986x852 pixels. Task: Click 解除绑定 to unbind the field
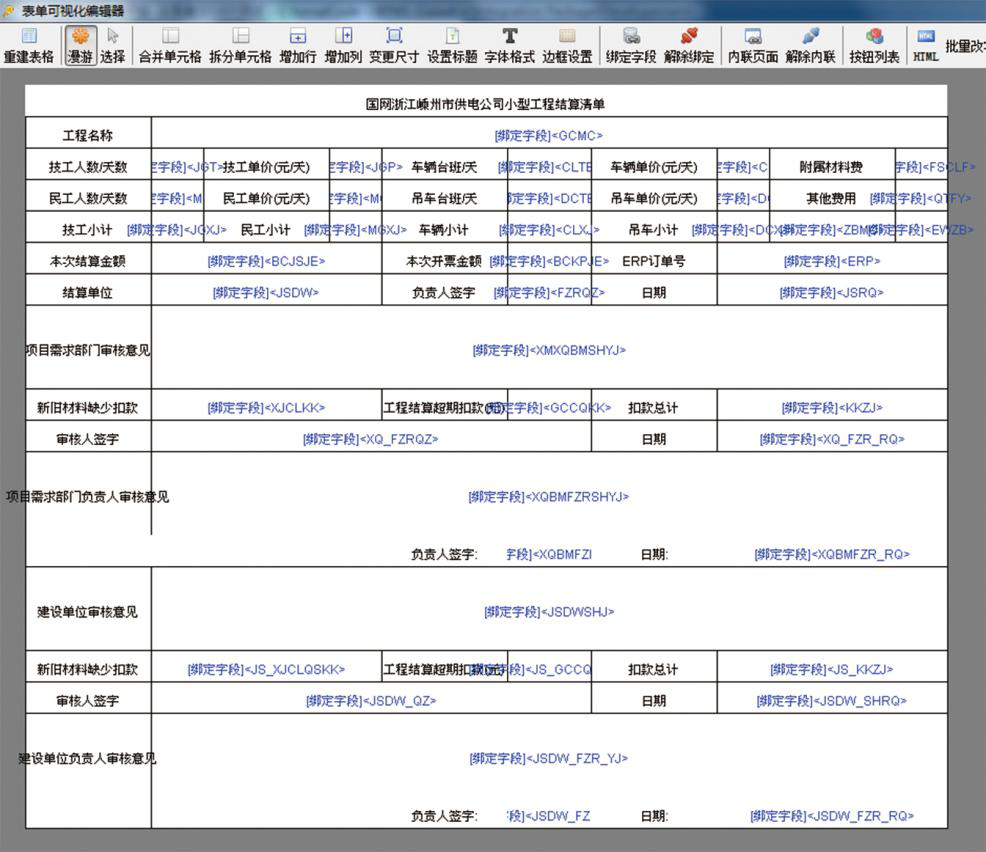pos(689,46)
